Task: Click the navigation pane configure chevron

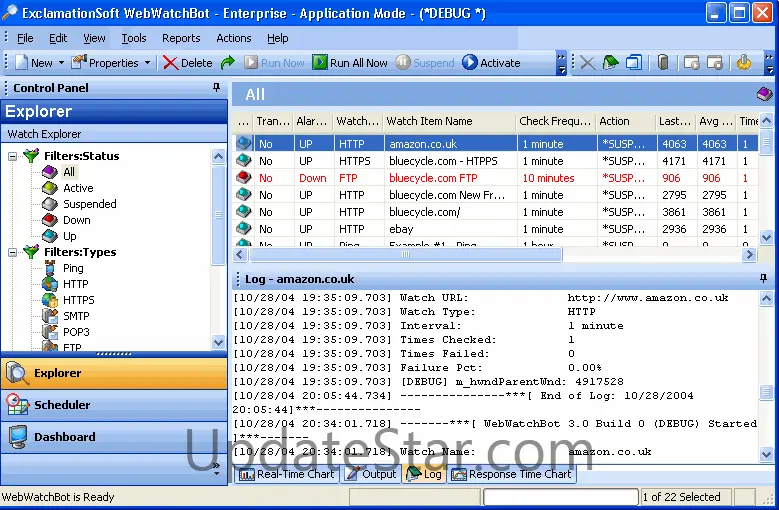Action: coord(216,469)
